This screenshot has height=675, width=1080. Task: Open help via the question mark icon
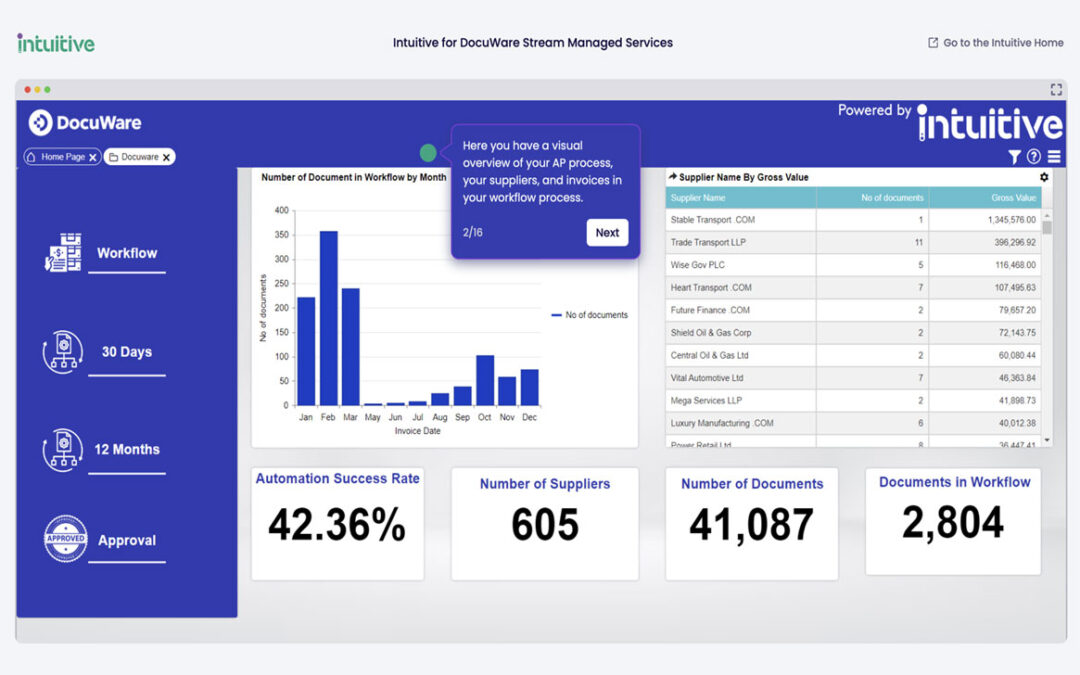(1034, 157)
